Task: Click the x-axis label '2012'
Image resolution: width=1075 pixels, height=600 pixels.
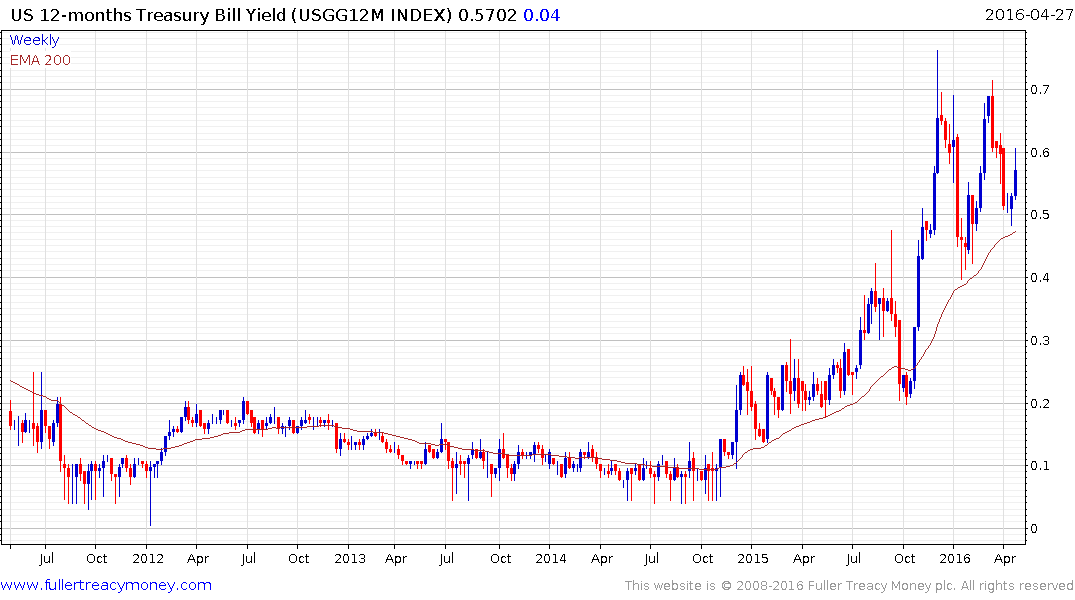Action: pos(148,558)
